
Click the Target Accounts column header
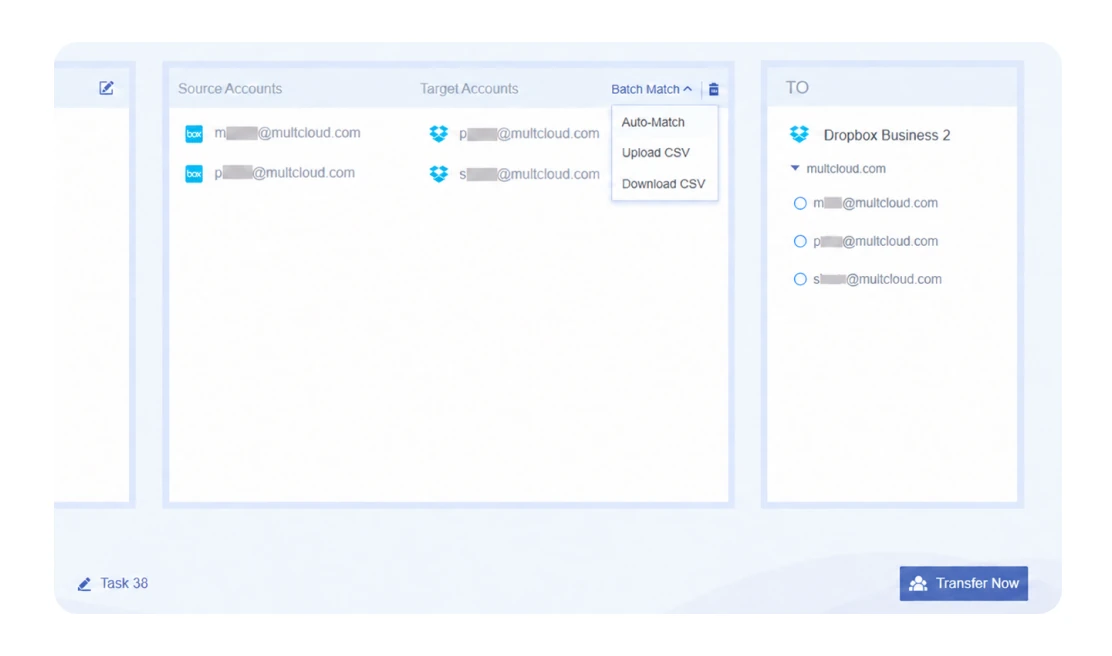pos(469,89)
